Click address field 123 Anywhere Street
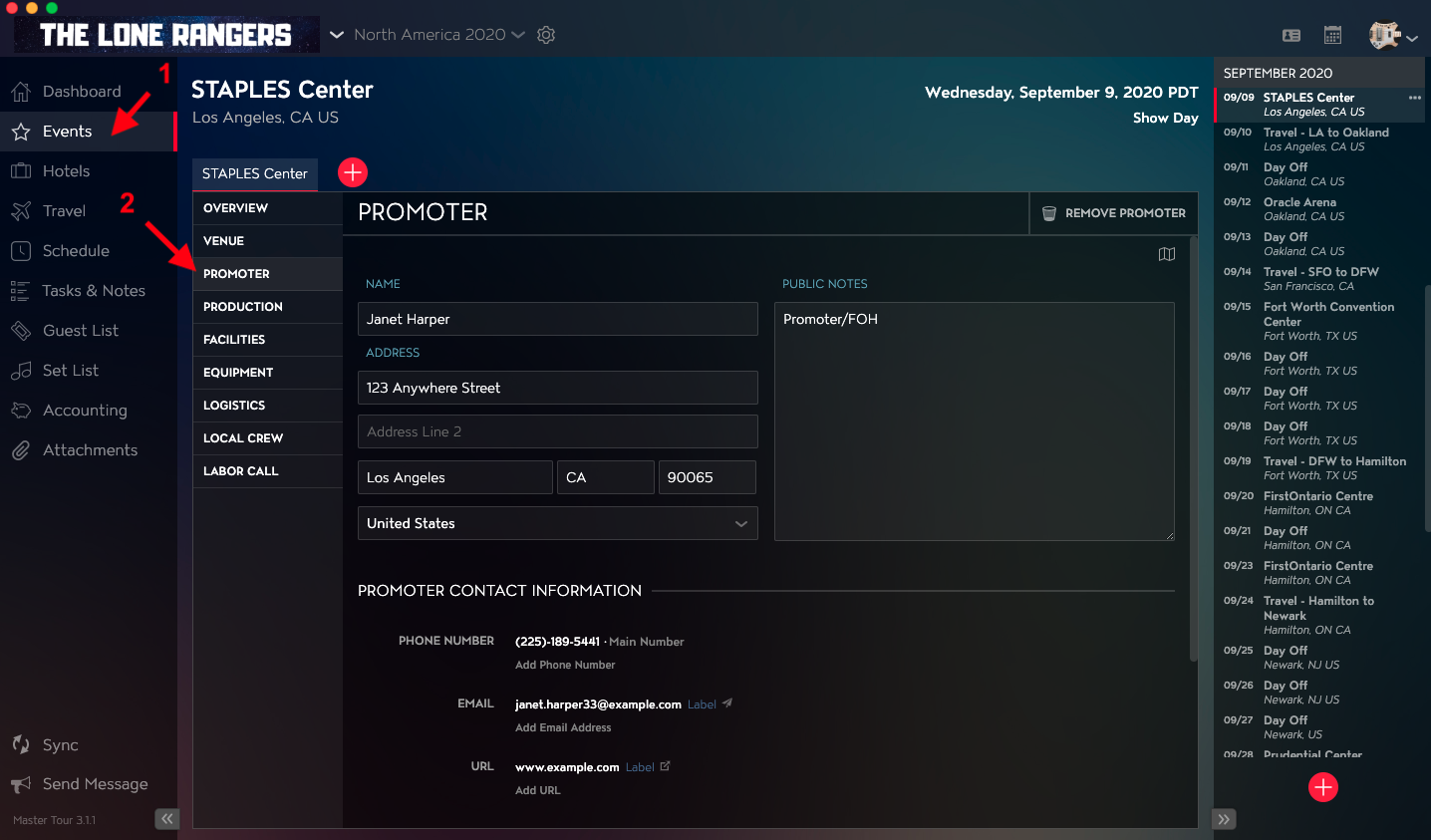 (x=558, y=388)
